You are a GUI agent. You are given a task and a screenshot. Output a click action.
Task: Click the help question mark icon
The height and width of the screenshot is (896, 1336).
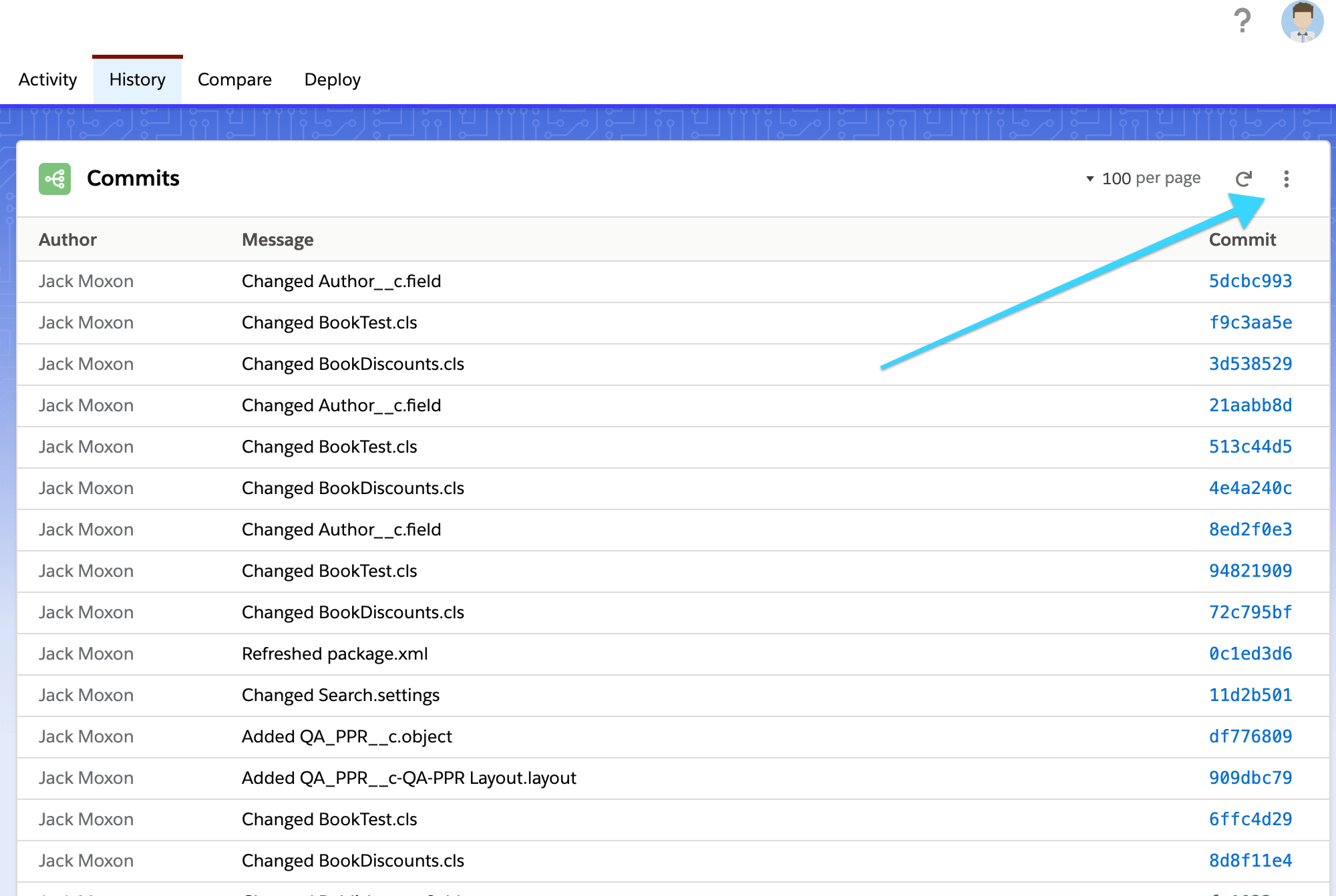pyautogui.click(x=1242, y=21)
